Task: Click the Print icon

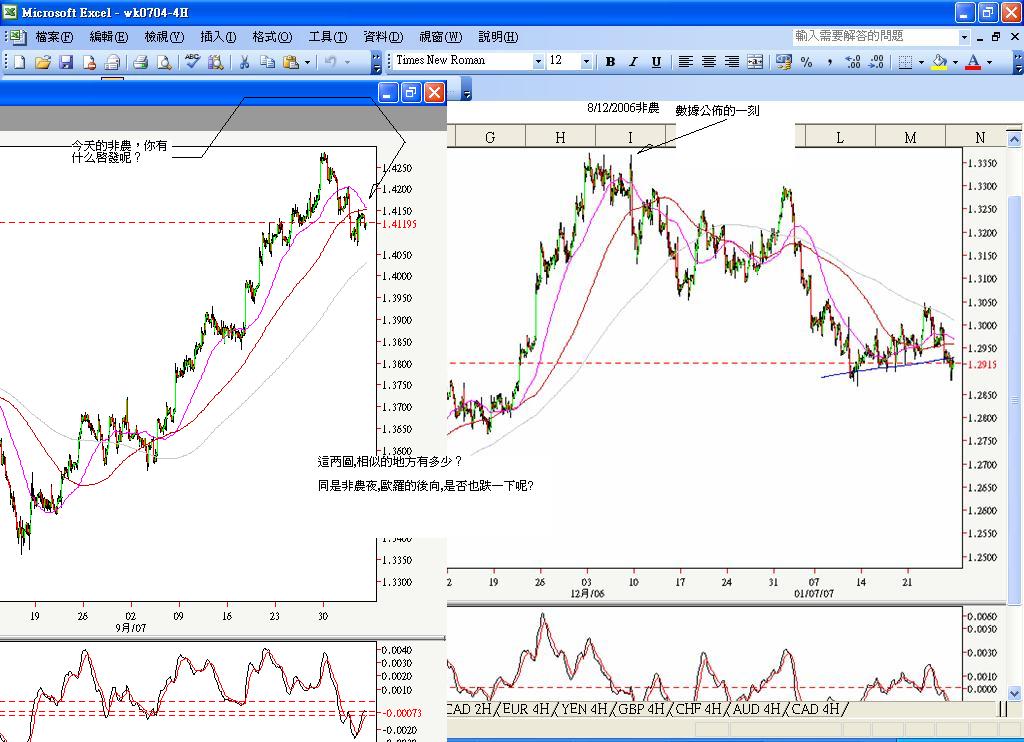Action: pos(140,62)
